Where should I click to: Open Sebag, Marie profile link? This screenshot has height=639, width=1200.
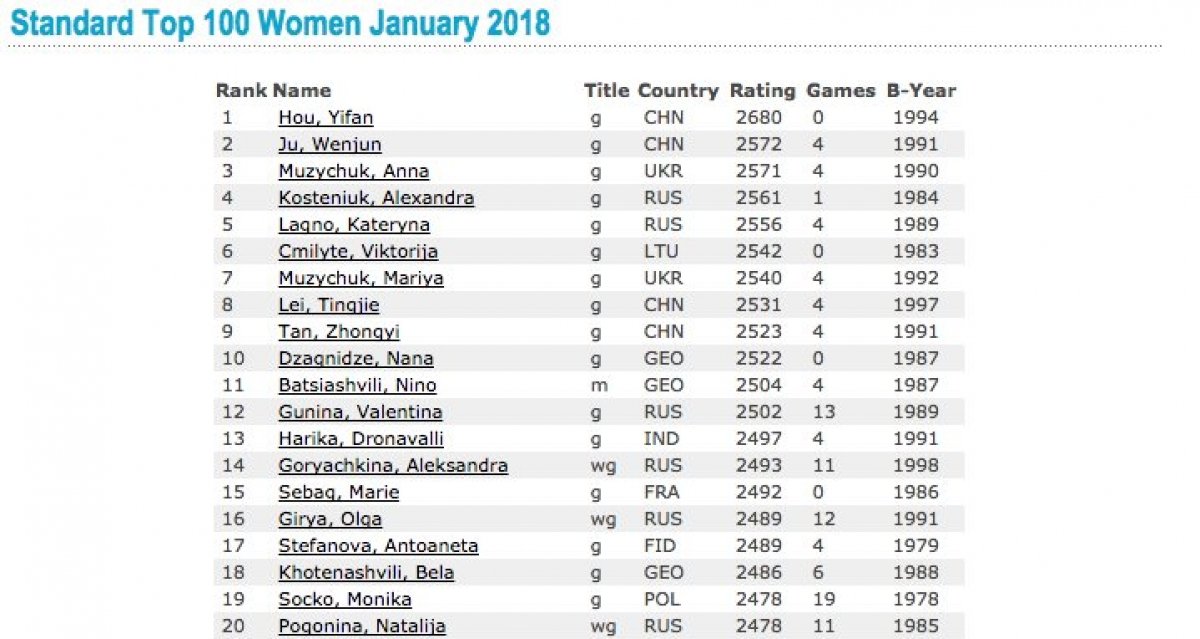(x=338, y=492)
